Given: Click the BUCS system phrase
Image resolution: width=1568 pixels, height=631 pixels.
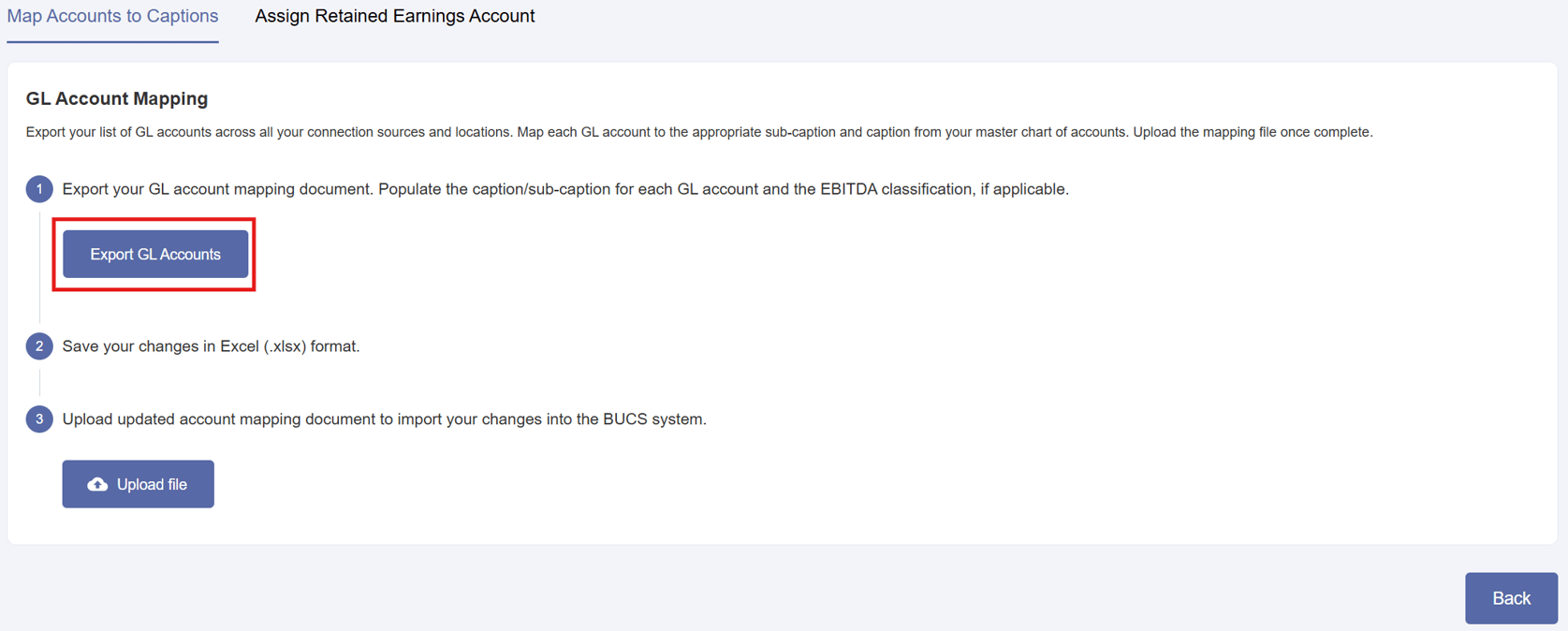Looking at the screenshot, I should pos(653,419).
